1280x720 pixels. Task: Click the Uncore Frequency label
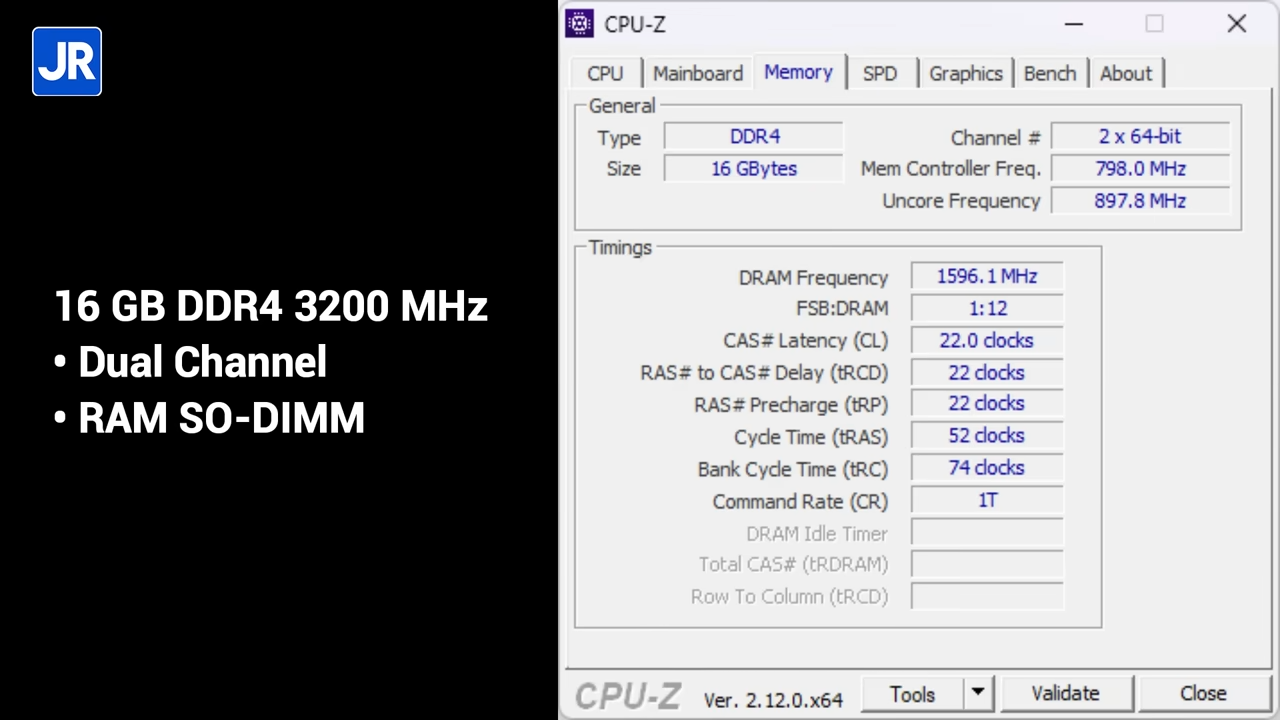click(961, 201)
